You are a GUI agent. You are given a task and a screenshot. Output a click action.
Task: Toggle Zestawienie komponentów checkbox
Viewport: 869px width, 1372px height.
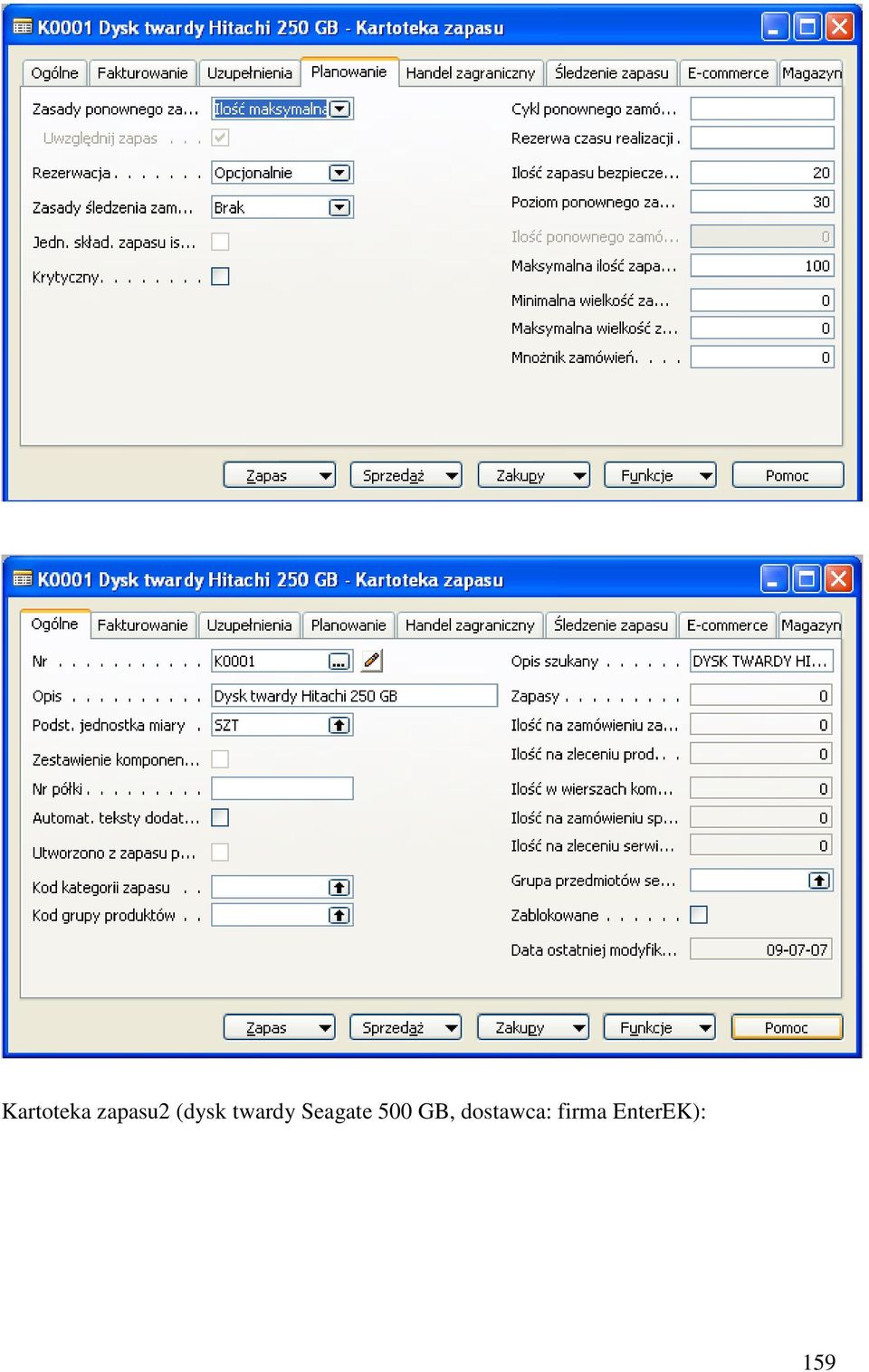(x=220, y=758)
